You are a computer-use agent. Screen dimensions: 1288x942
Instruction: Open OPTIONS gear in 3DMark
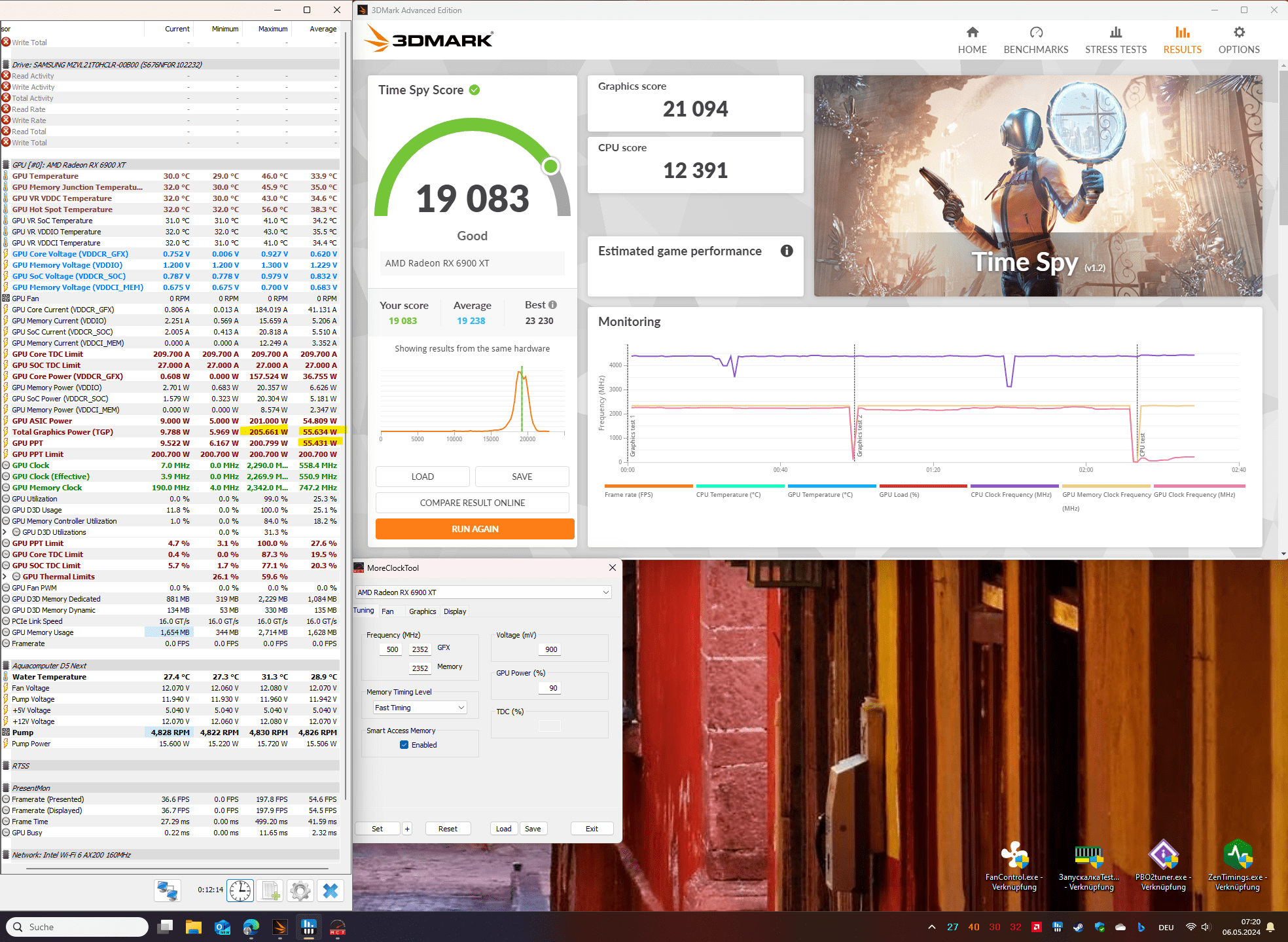click(x=1239, y=40)
